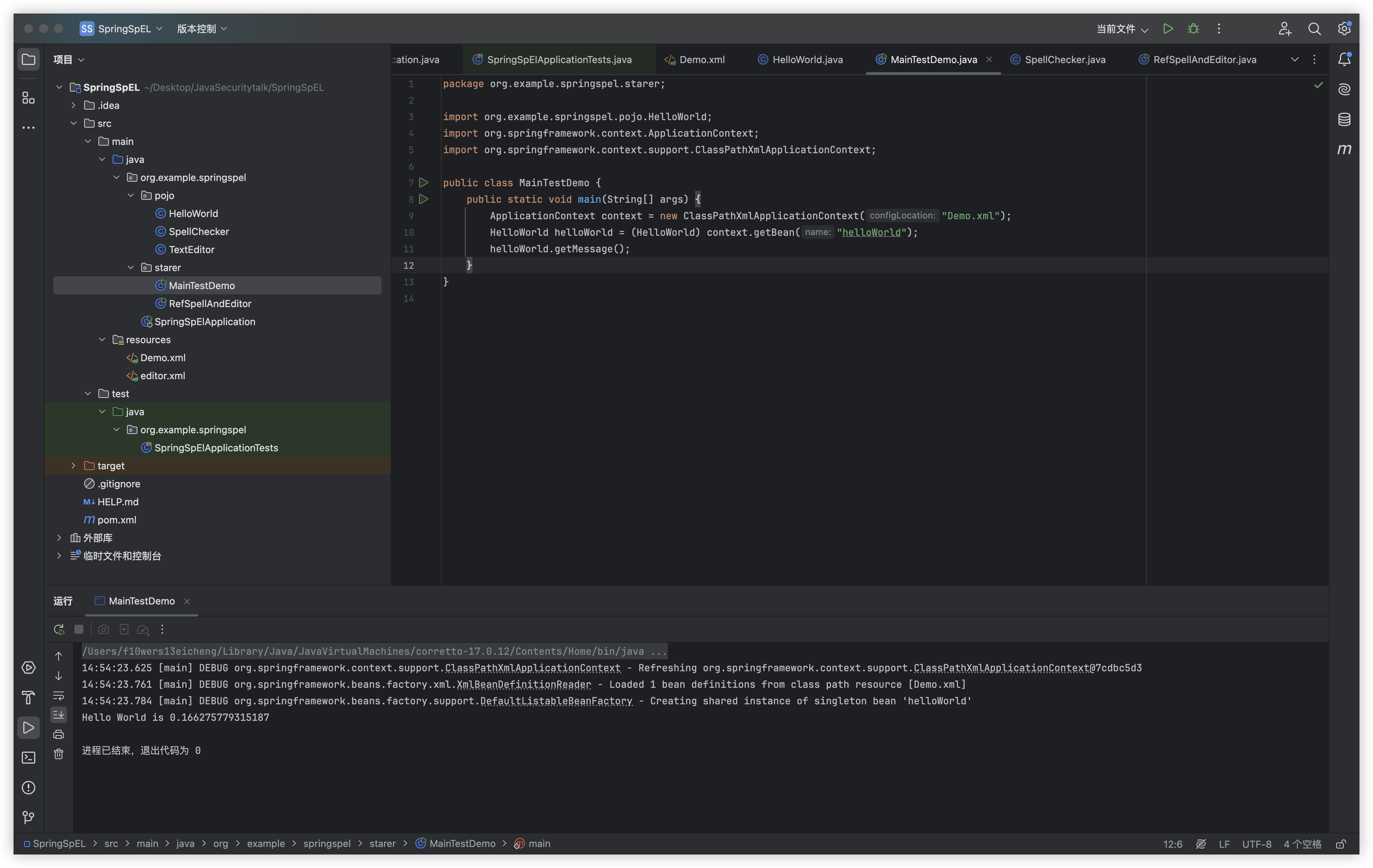Run the current file with green play

(1168, 29)
